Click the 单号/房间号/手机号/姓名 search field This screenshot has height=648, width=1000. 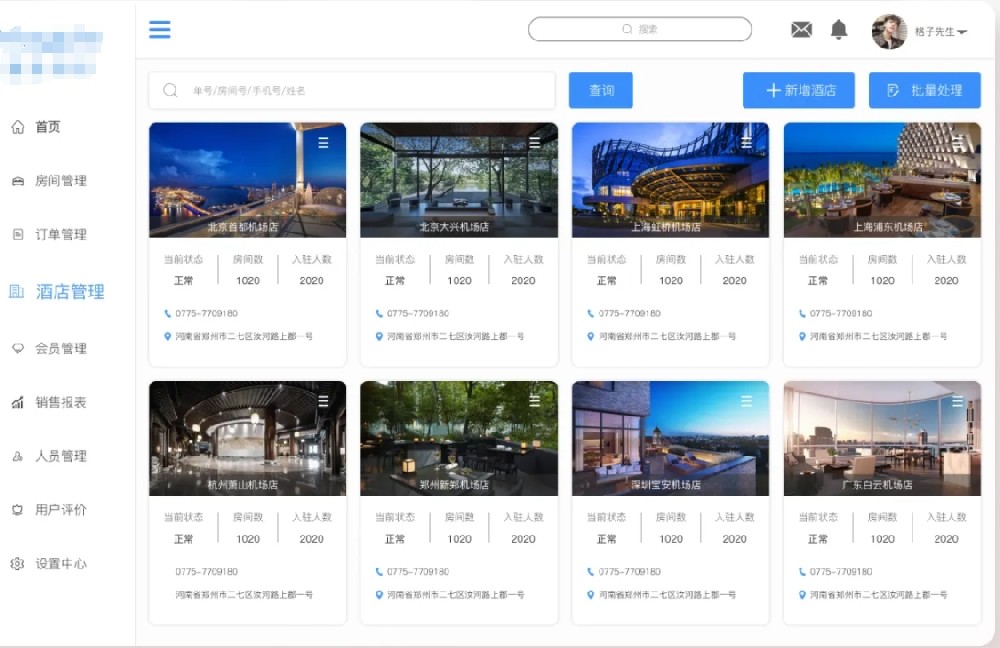coord(352,91)
